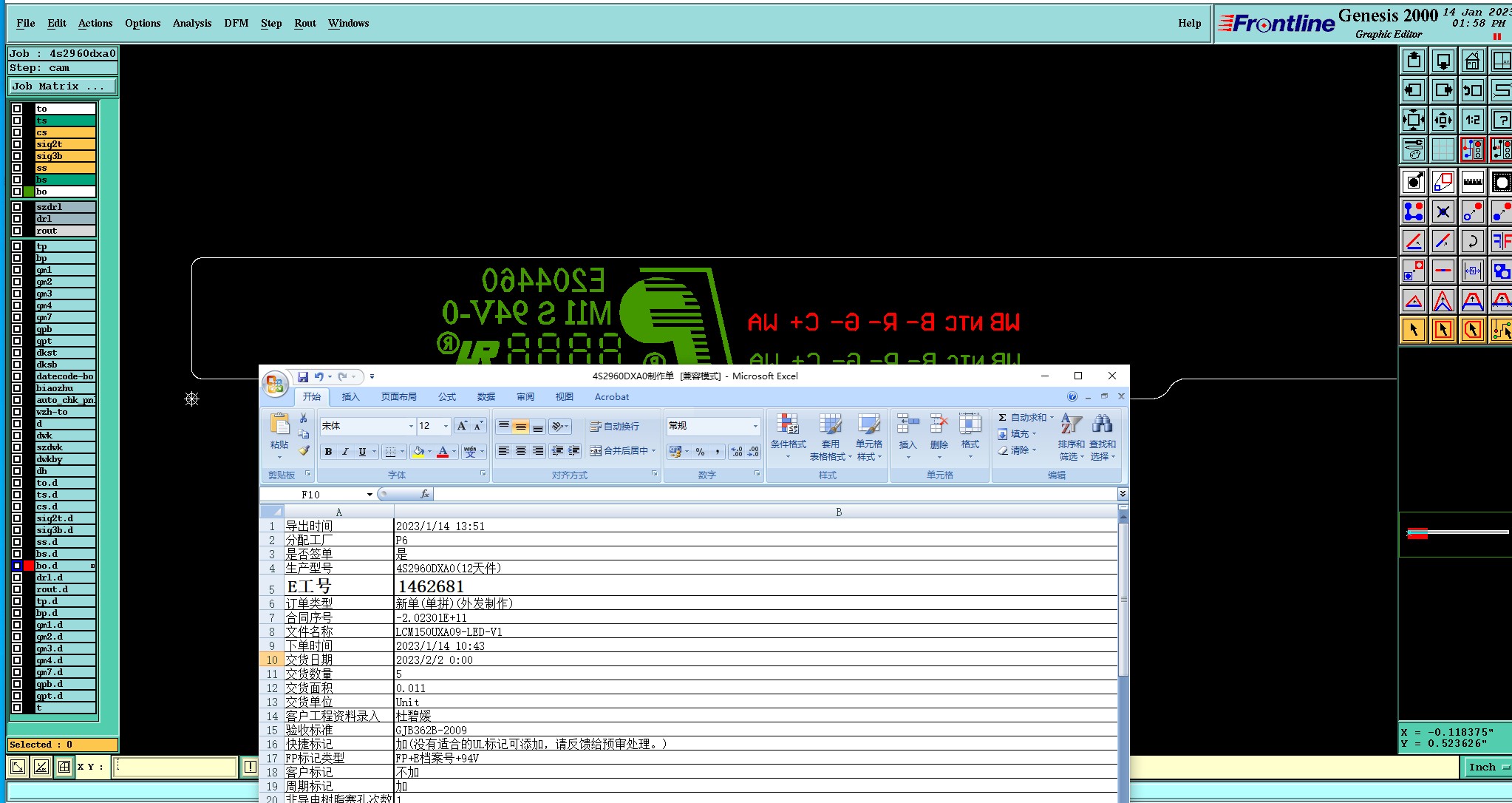The image size is (1512, 803).
Task: Toggle the checkbox for layer 'bo.d'
Action: coord(17,566)
